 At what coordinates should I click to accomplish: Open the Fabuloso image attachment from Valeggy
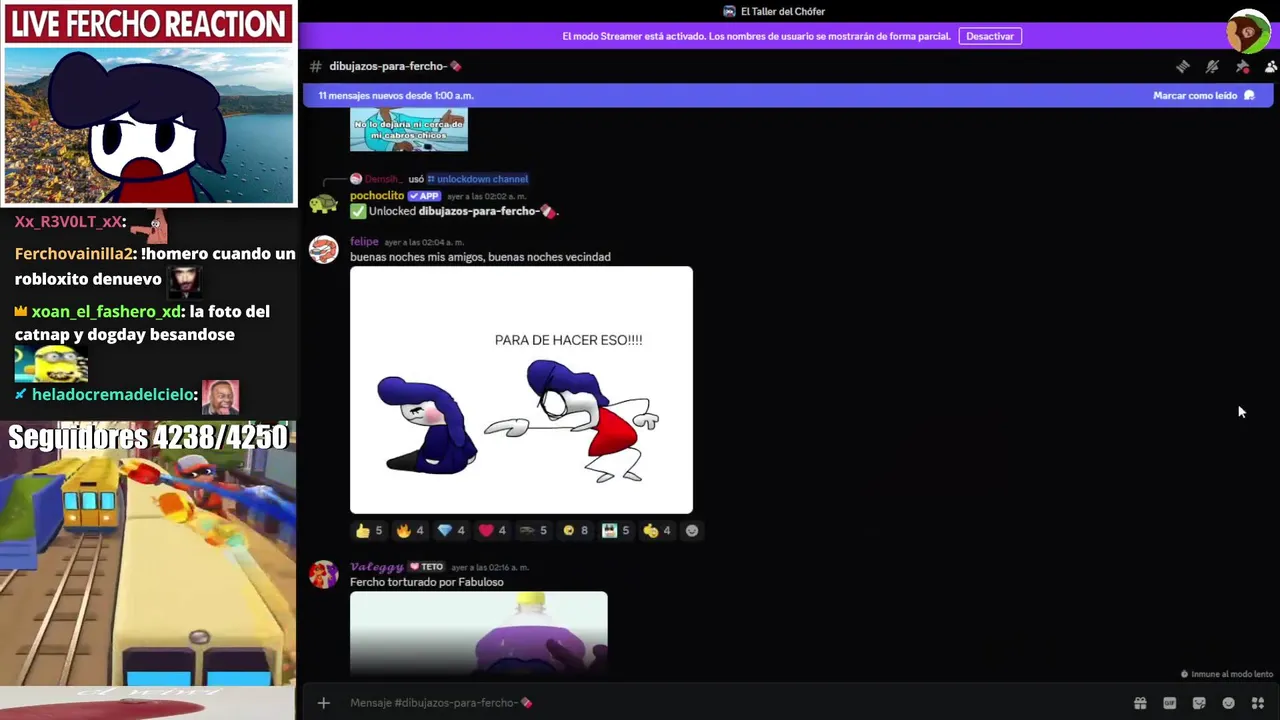(x=478, y=632)
